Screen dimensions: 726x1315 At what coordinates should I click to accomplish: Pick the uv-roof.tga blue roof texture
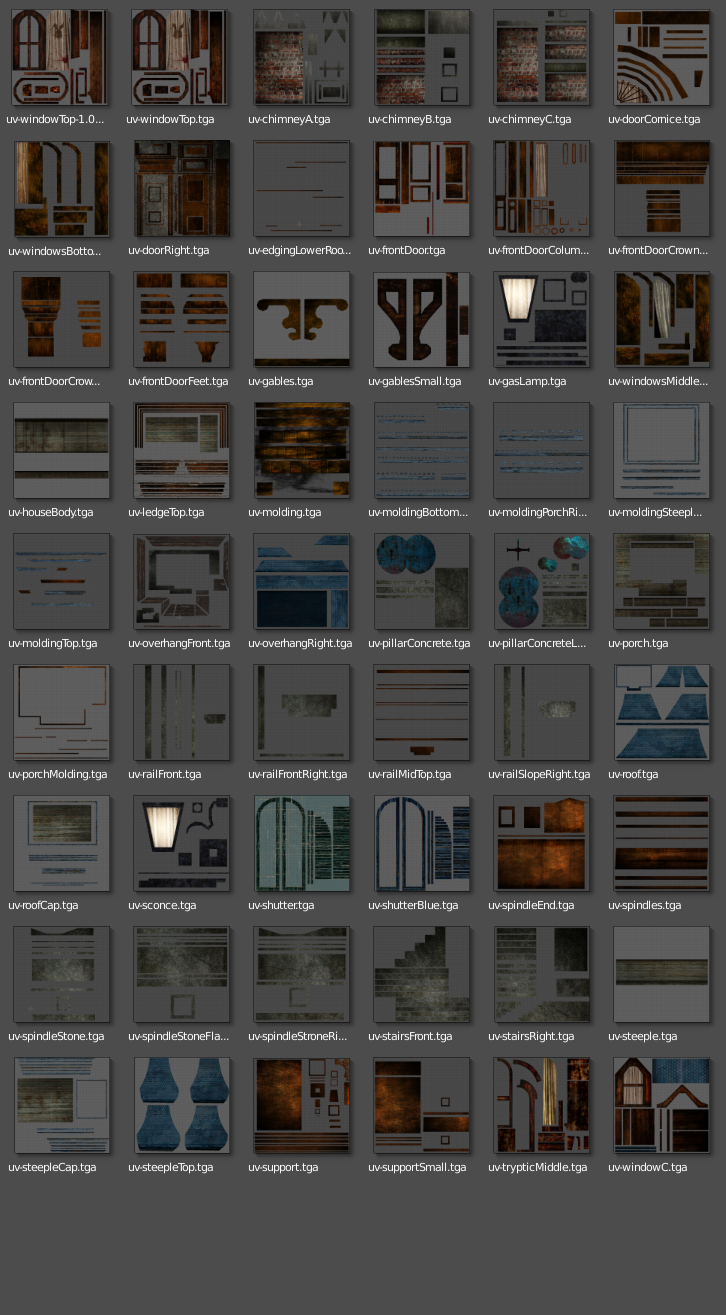[661, 713]
